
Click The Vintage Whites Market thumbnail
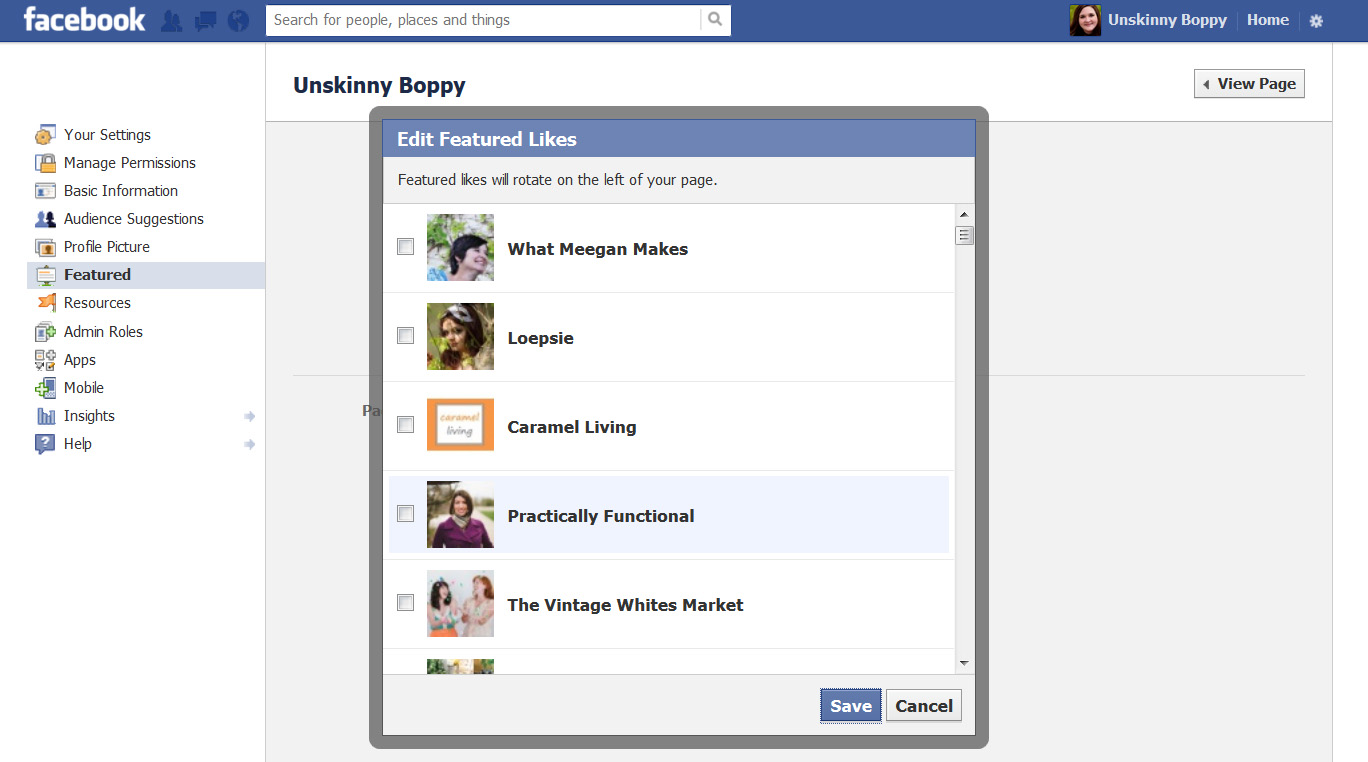coord(460,603)
